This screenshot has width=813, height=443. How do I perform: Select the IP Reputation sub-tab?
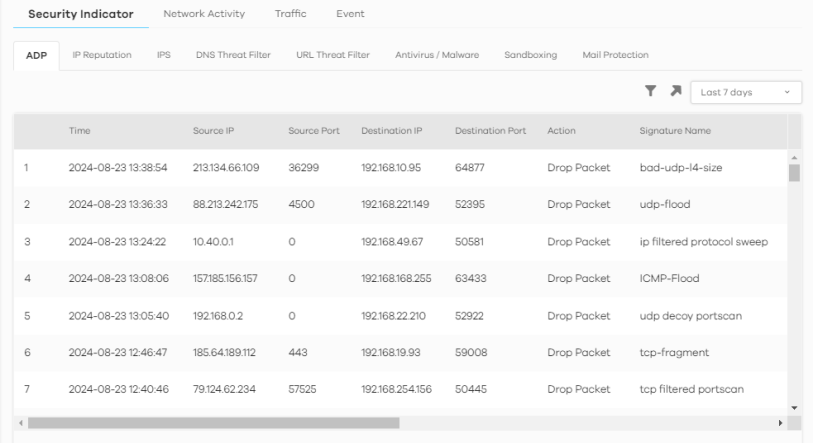(x=102, y=54)
